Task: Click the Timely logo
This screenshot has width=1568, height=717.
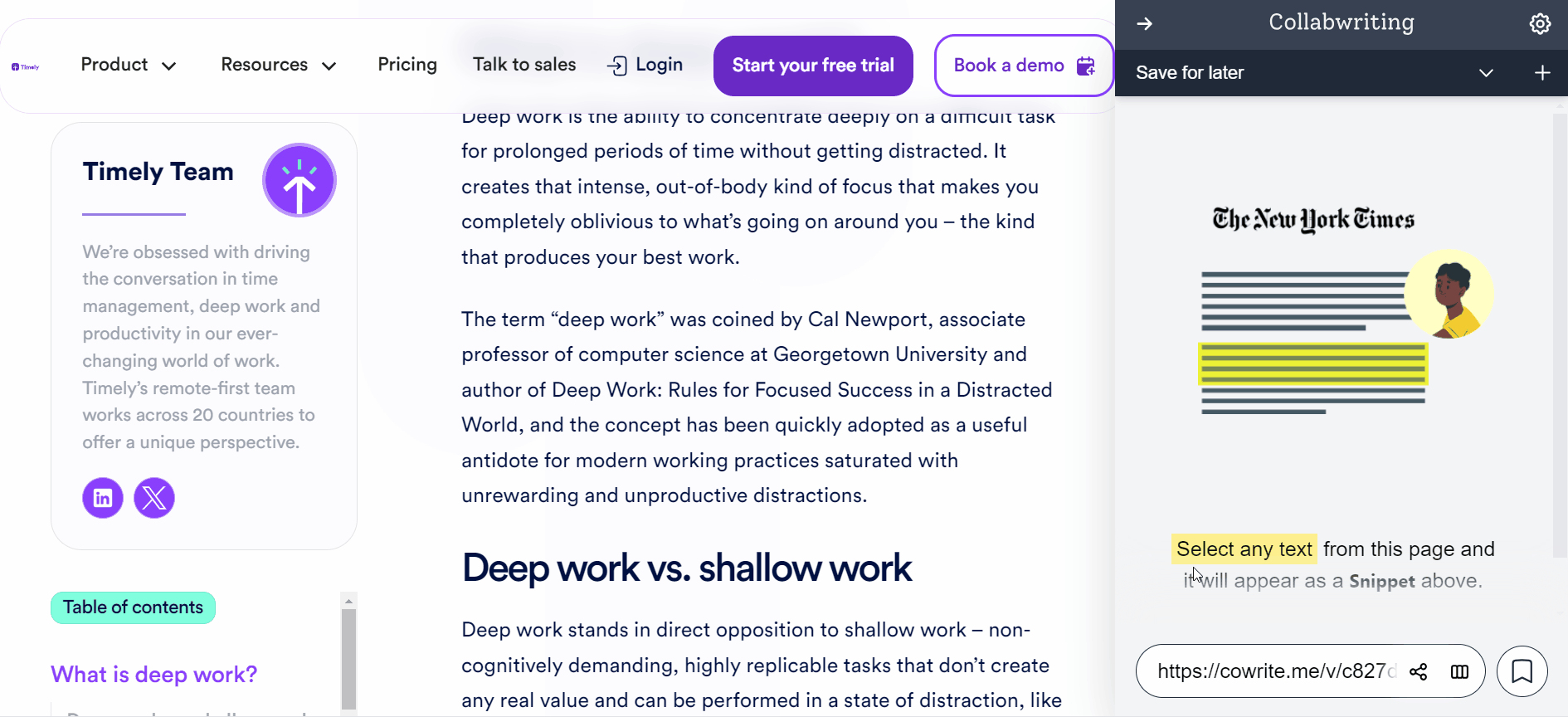Action: [x=25, y=66]
